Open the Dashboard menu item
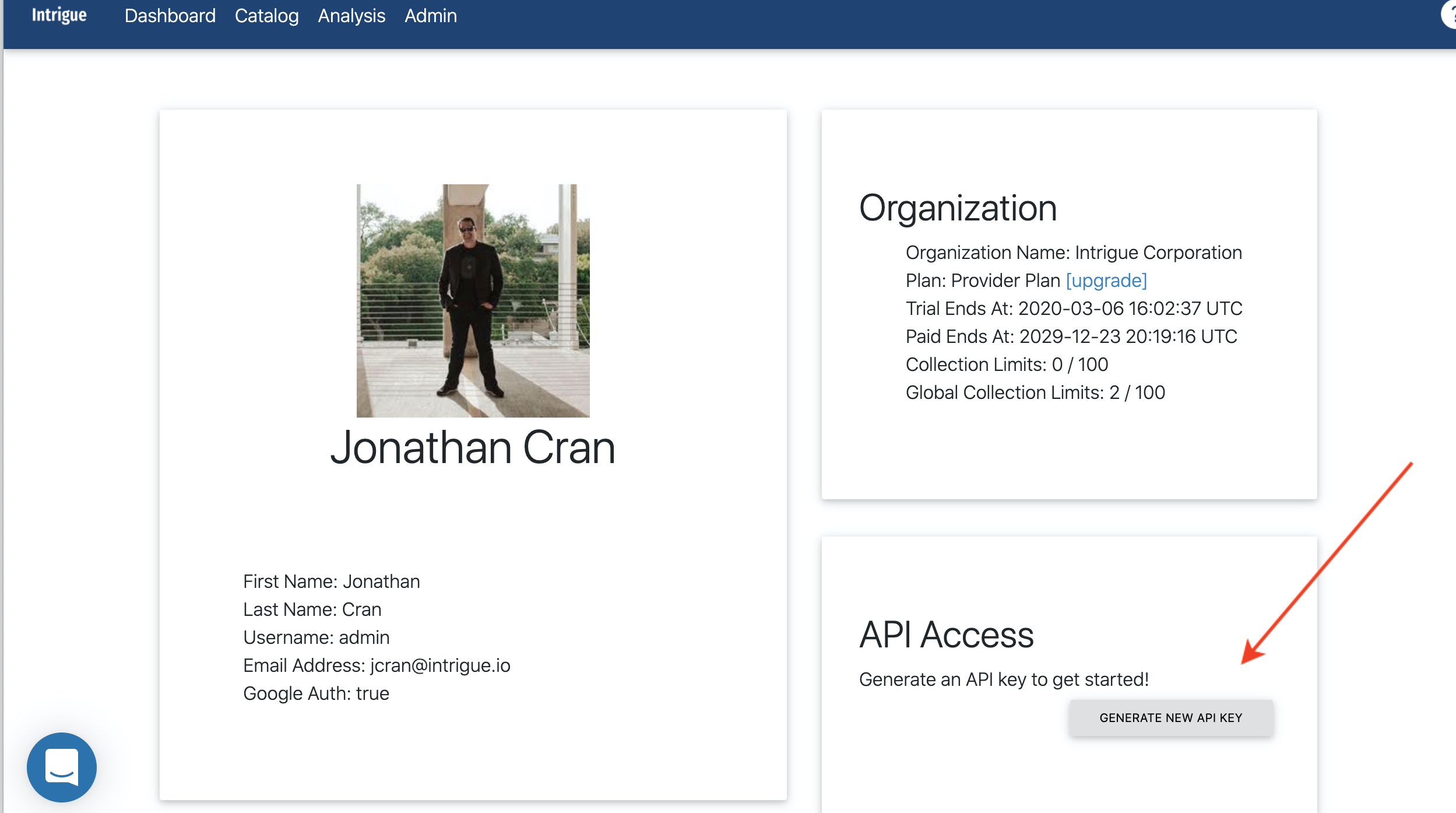This screenshot has height=813, width=1456. tap(170, 16)
